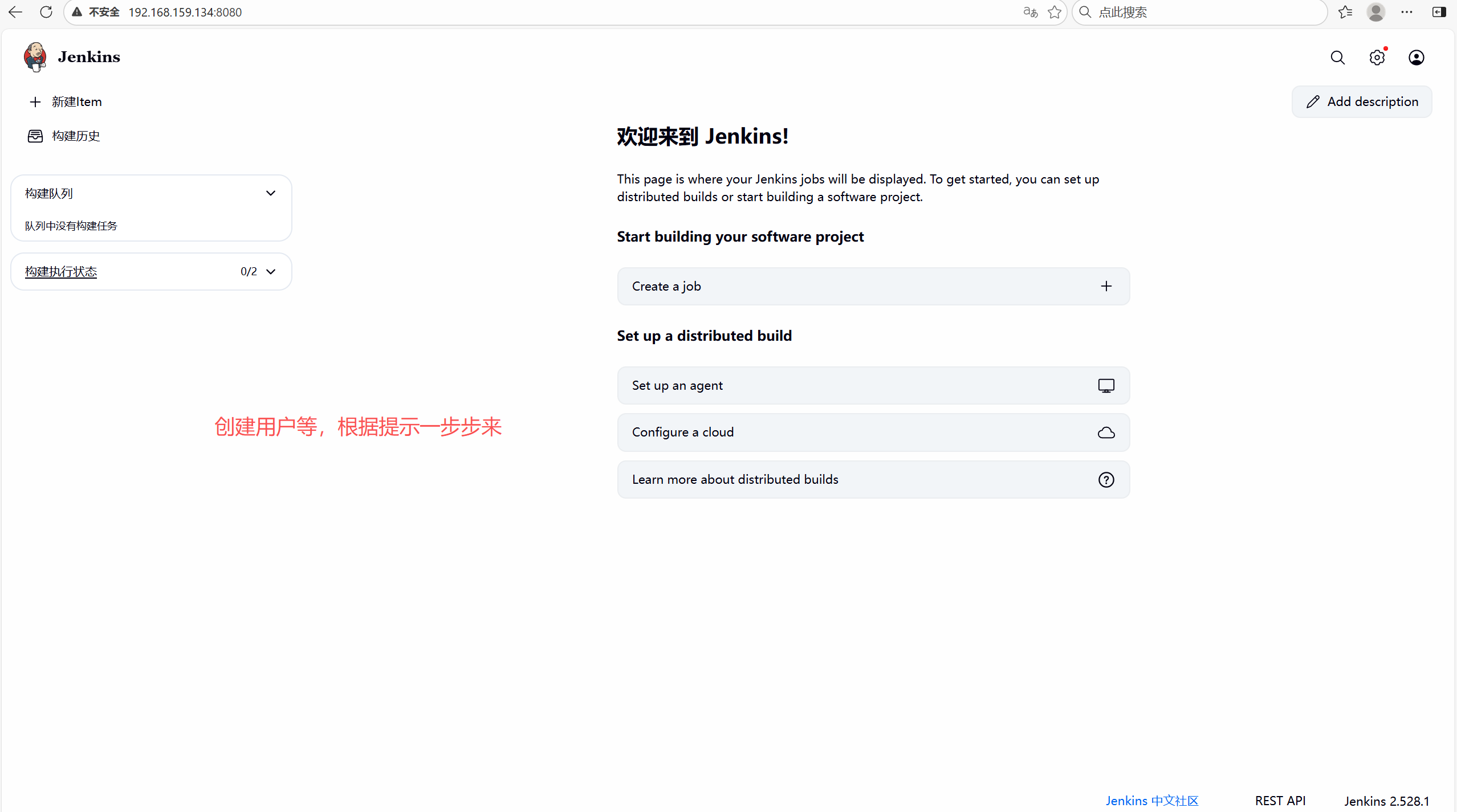Click the Jenkins logo icon
The width and height of the screenshot is (1457, 812).
[35, 57]
